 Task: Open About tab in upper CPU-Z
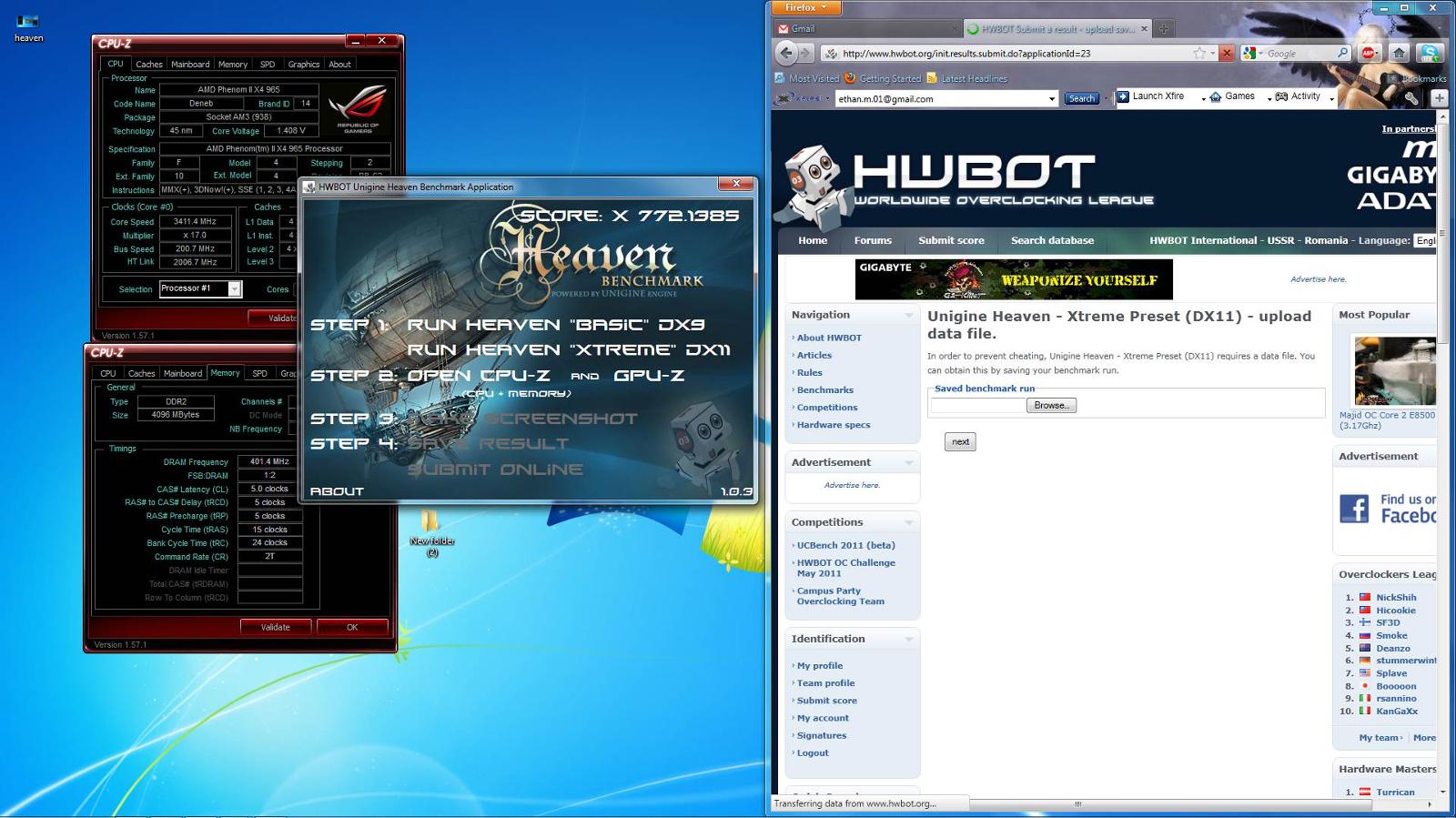click(339, 64)
